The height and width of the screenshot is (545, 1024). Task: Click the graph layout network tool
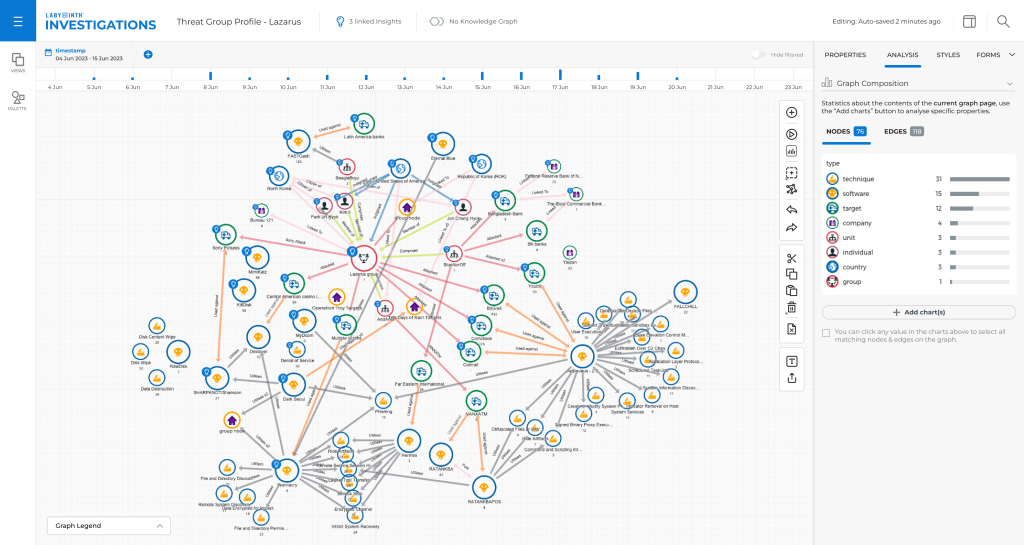(x=792, y=190)
